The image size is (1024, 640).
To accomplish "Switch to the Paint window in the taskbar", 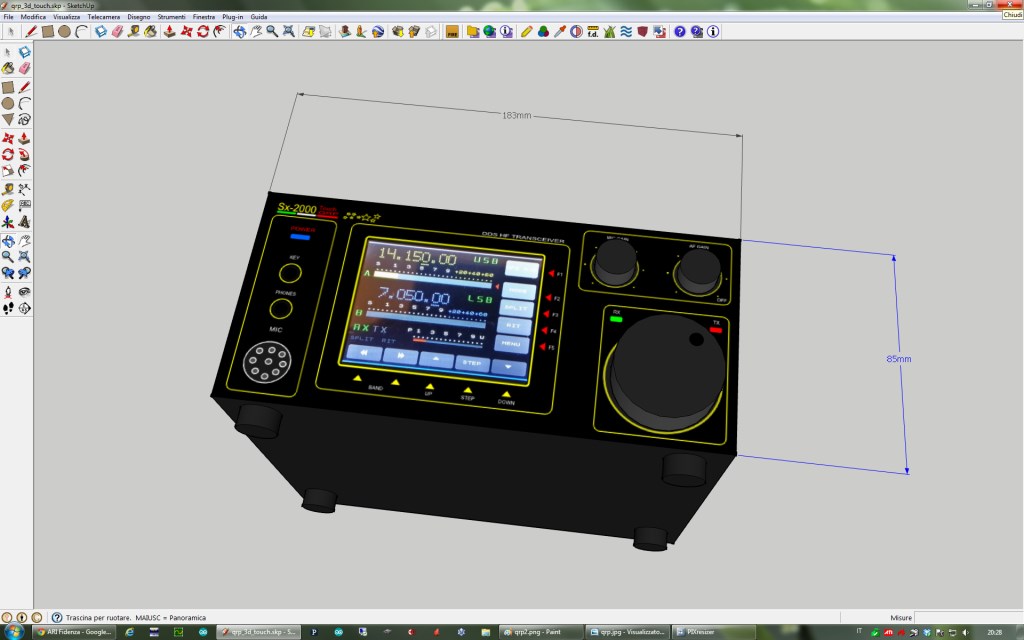I will [536, 632].
